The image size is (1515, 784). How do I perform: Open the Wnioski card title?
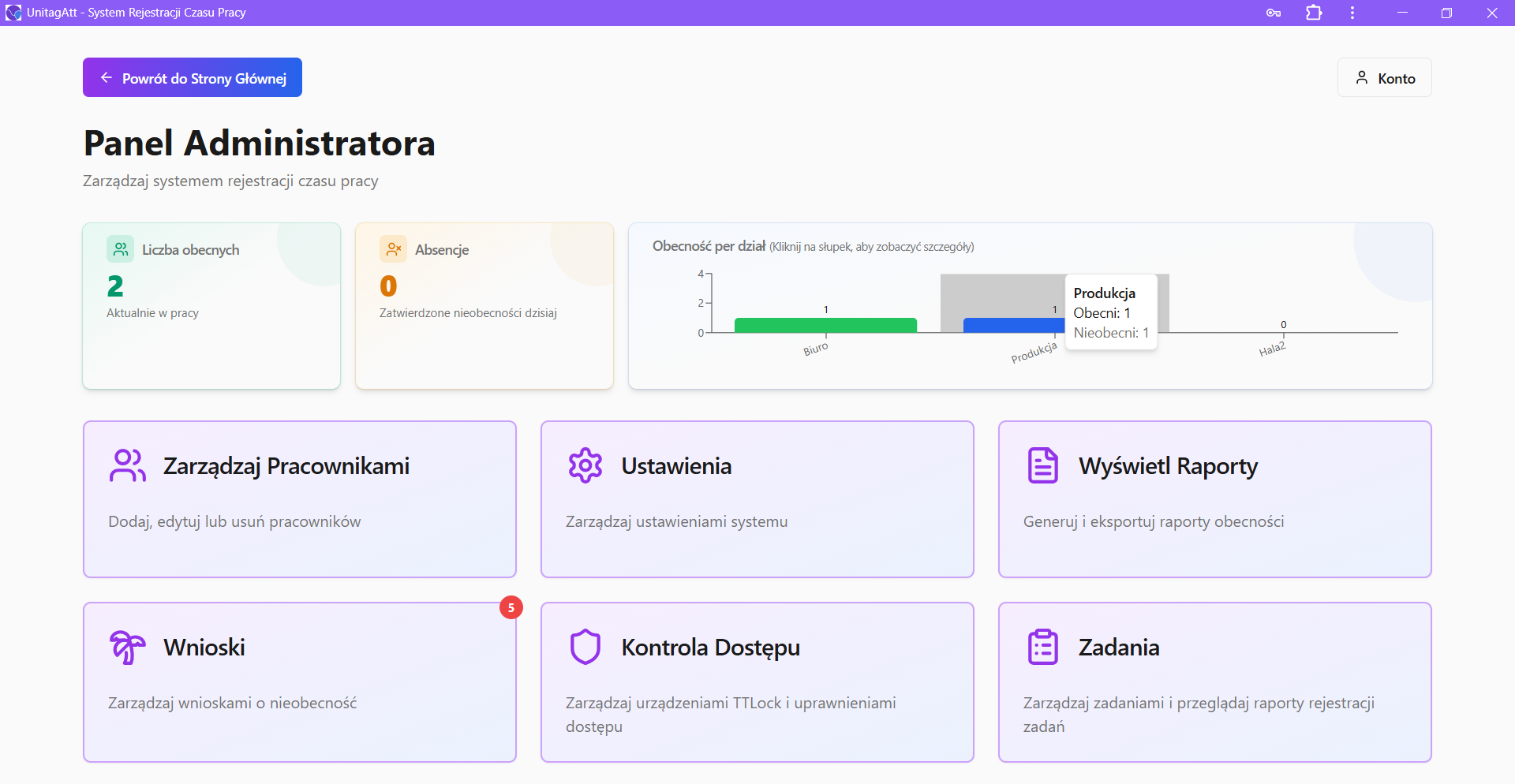click(204, 647)
